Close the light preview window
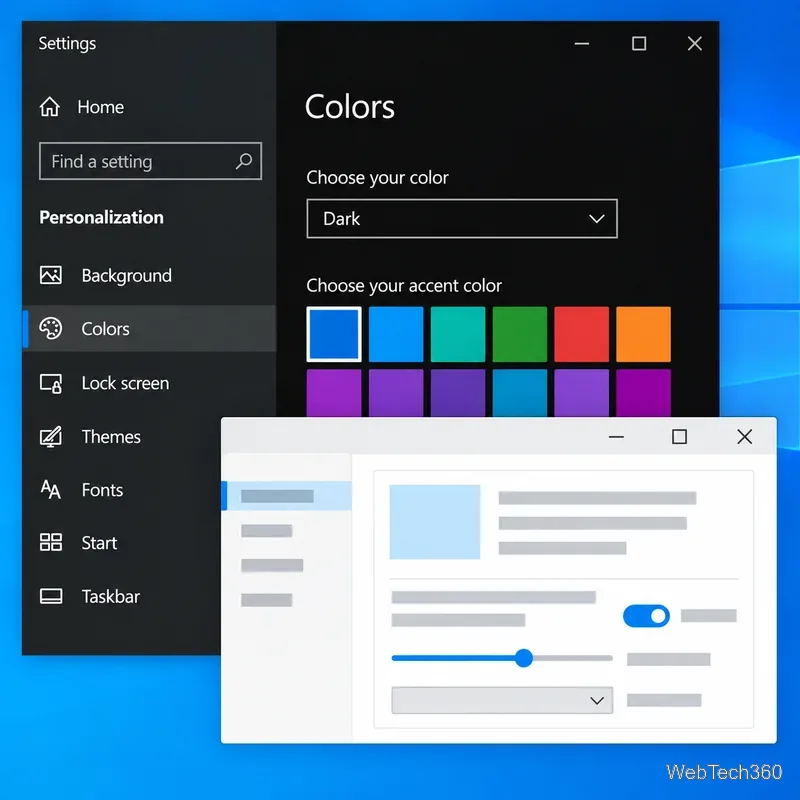Image resolution: width=800 pixels, height=800 pixels. pyautogui.click(x=744, y=437)
